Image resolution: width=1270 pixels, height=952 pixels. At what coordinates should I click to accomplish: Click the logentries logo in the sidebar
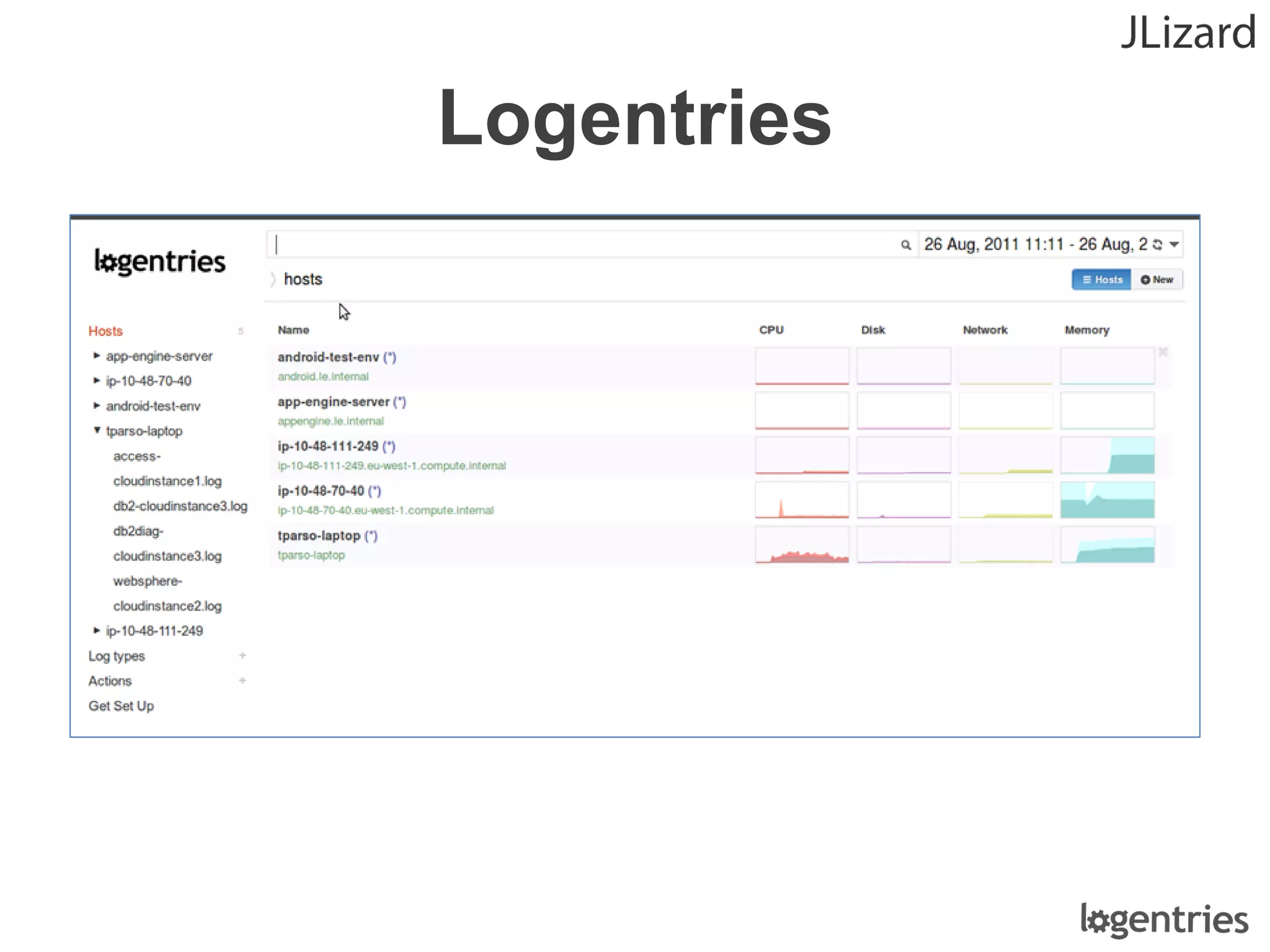pyautogui.click(x=160, y=262)
